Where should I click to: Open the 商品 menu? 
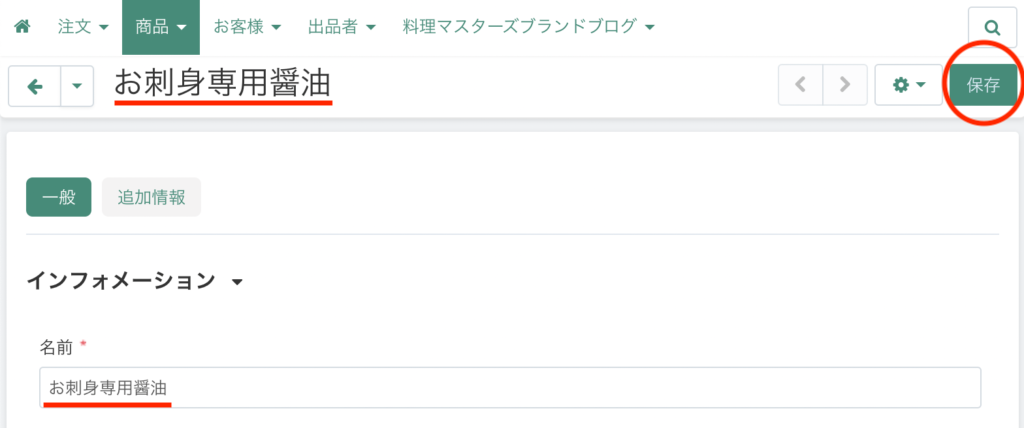coord(160,27)
